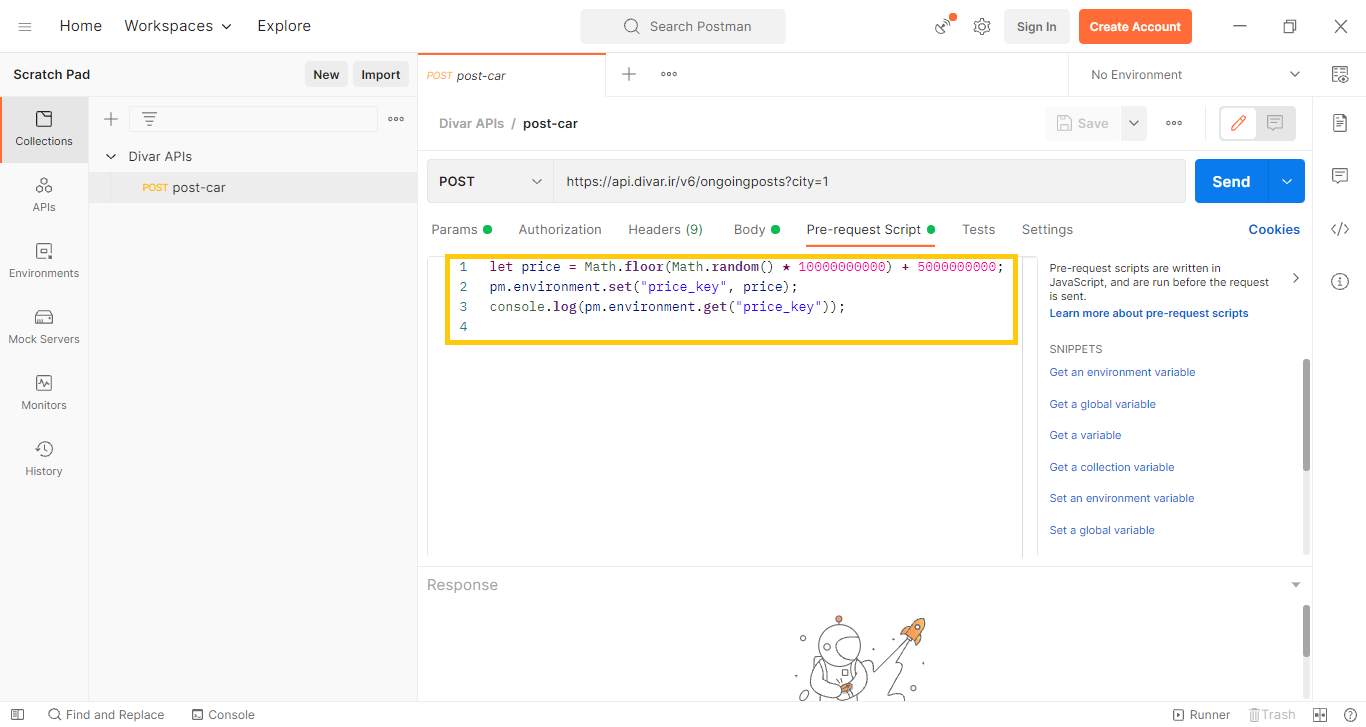Viewport: 1366px width, 727px height.
Task: Click the request URL input field
Action: 869,181
